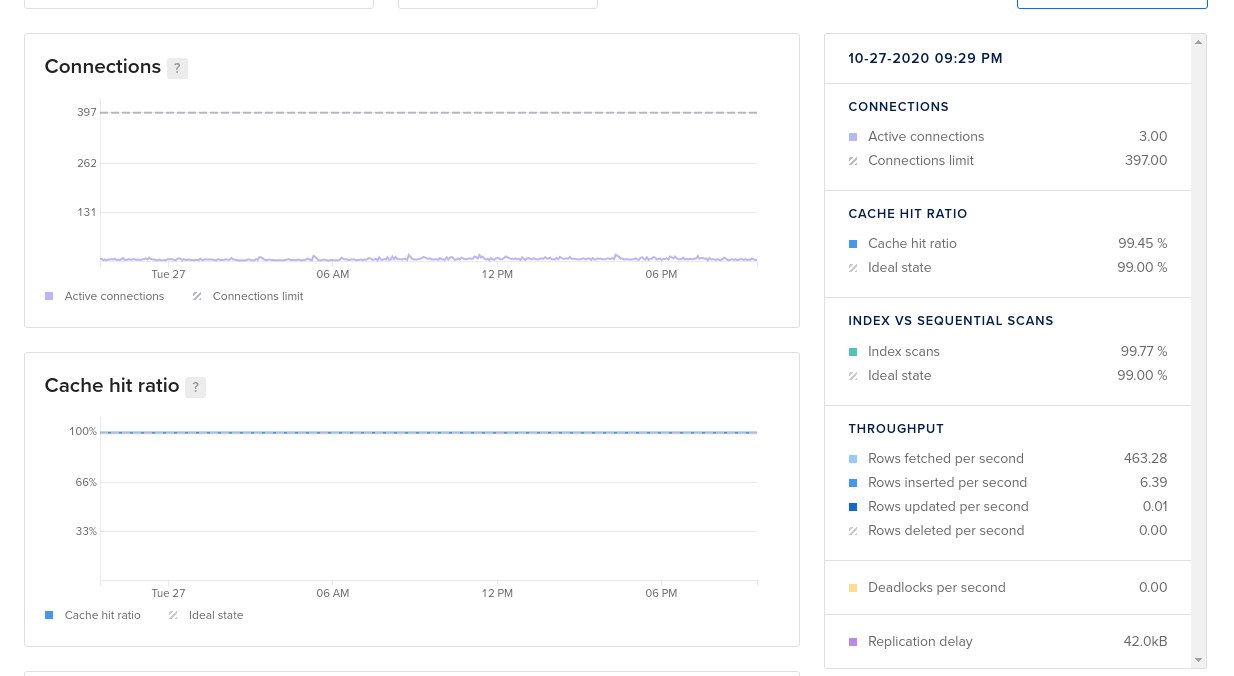Click the Rows updated per second swatch
This screenshot has height=676, width=1234.
[x=853, y=507]
